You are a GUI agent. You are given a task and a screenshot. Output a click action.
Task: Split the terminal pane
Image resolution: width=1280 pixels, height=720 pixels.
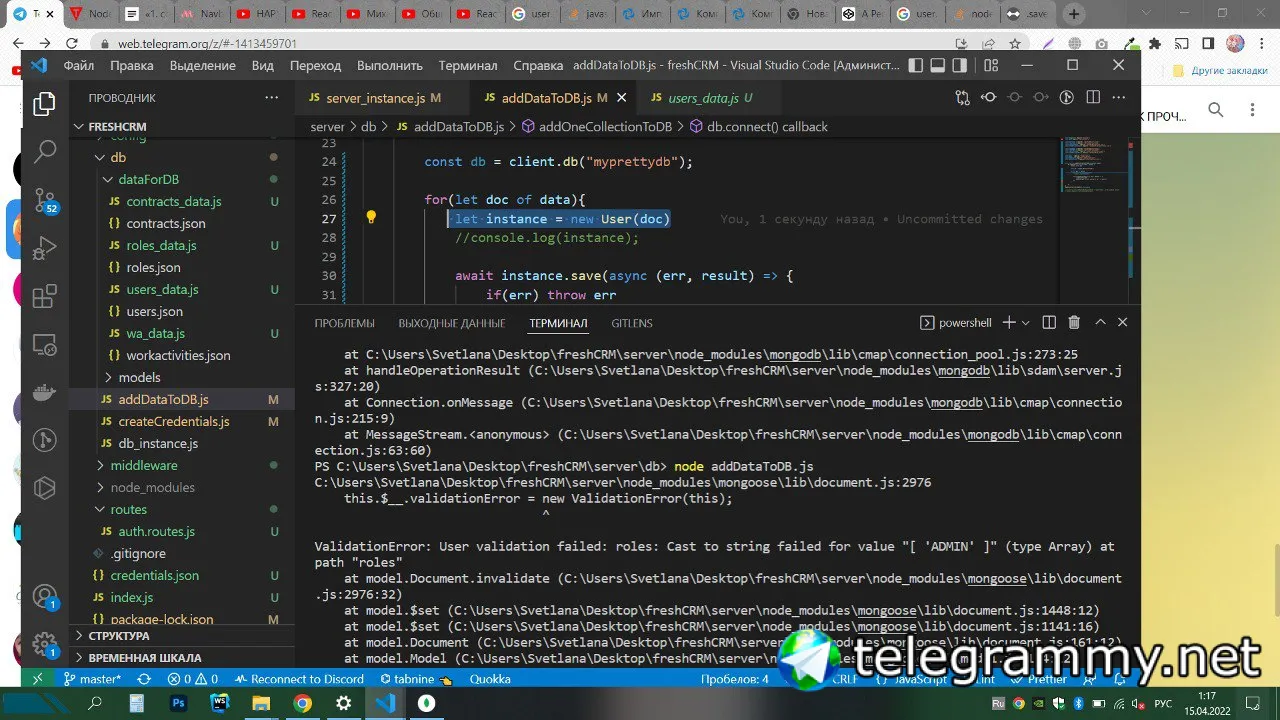click(1049, 323)
